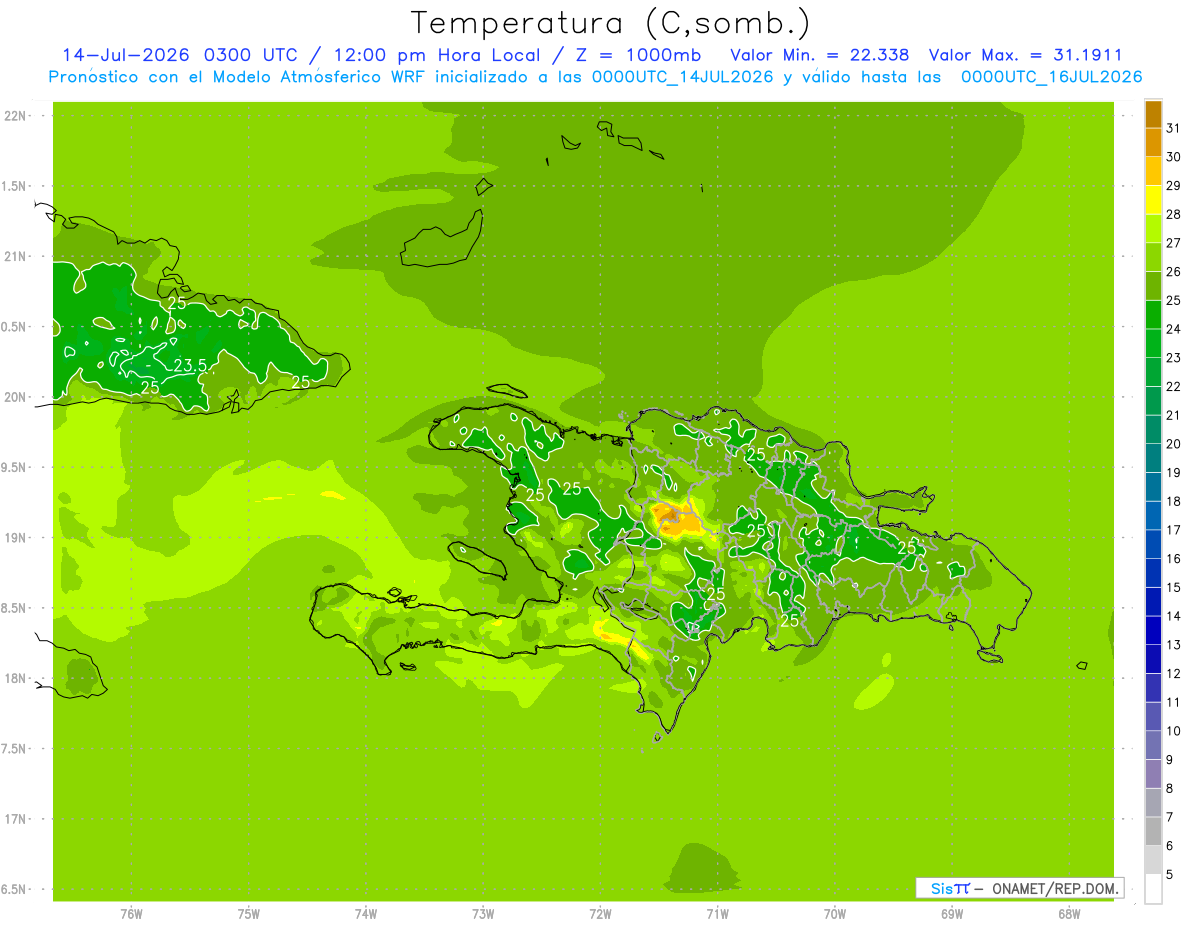Select color bar segment between 6 and 7
The image size is (1200, 927).
pos(1153,832)
